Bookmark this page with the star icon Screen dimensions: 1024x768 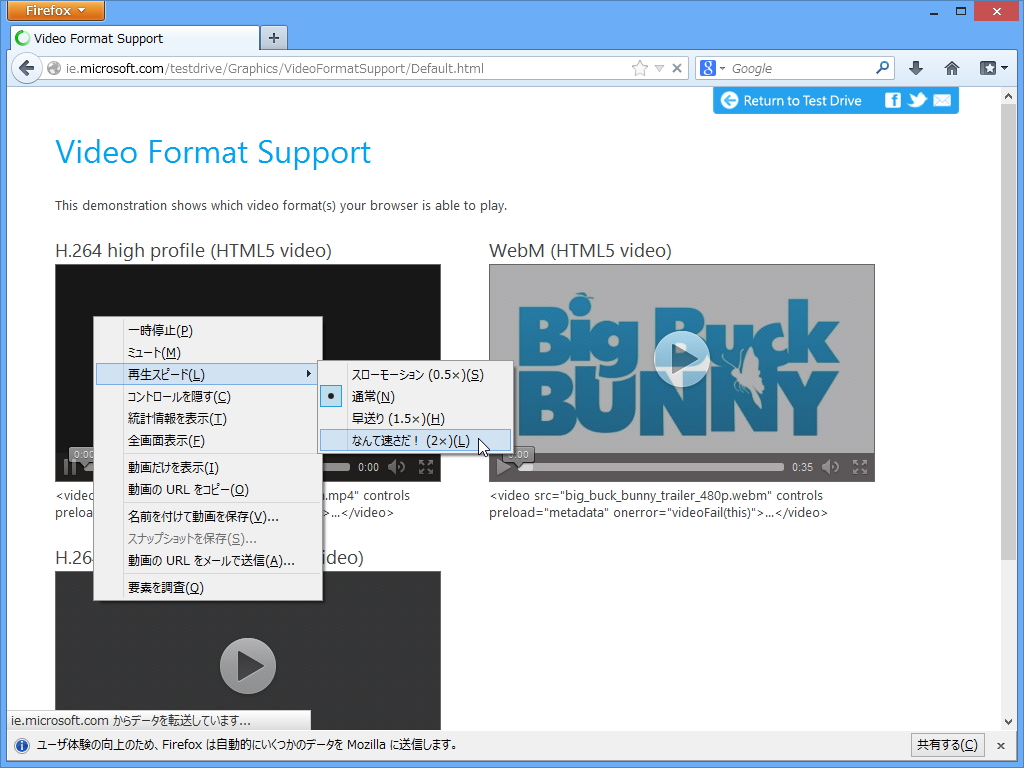(x=640, y=68)
